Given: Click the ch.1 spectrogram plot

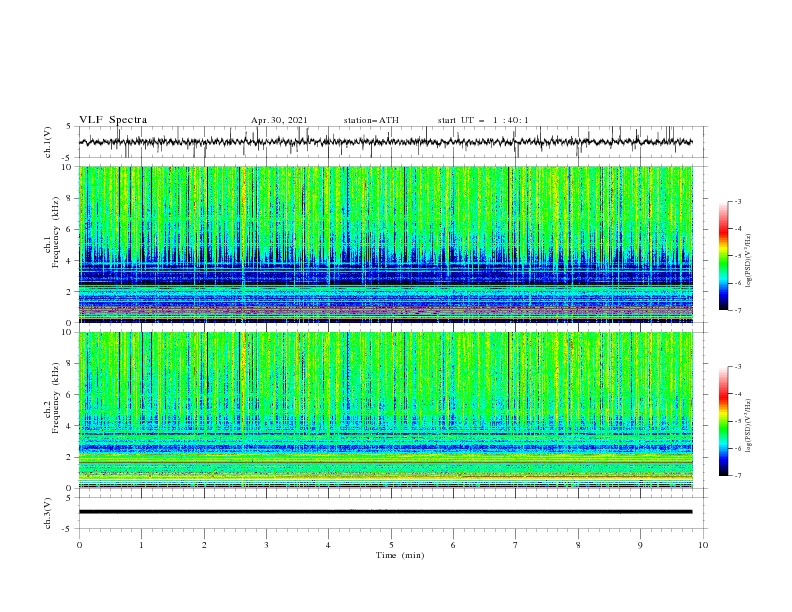Looking at the screenshot, I should click(x=385, y=244).
